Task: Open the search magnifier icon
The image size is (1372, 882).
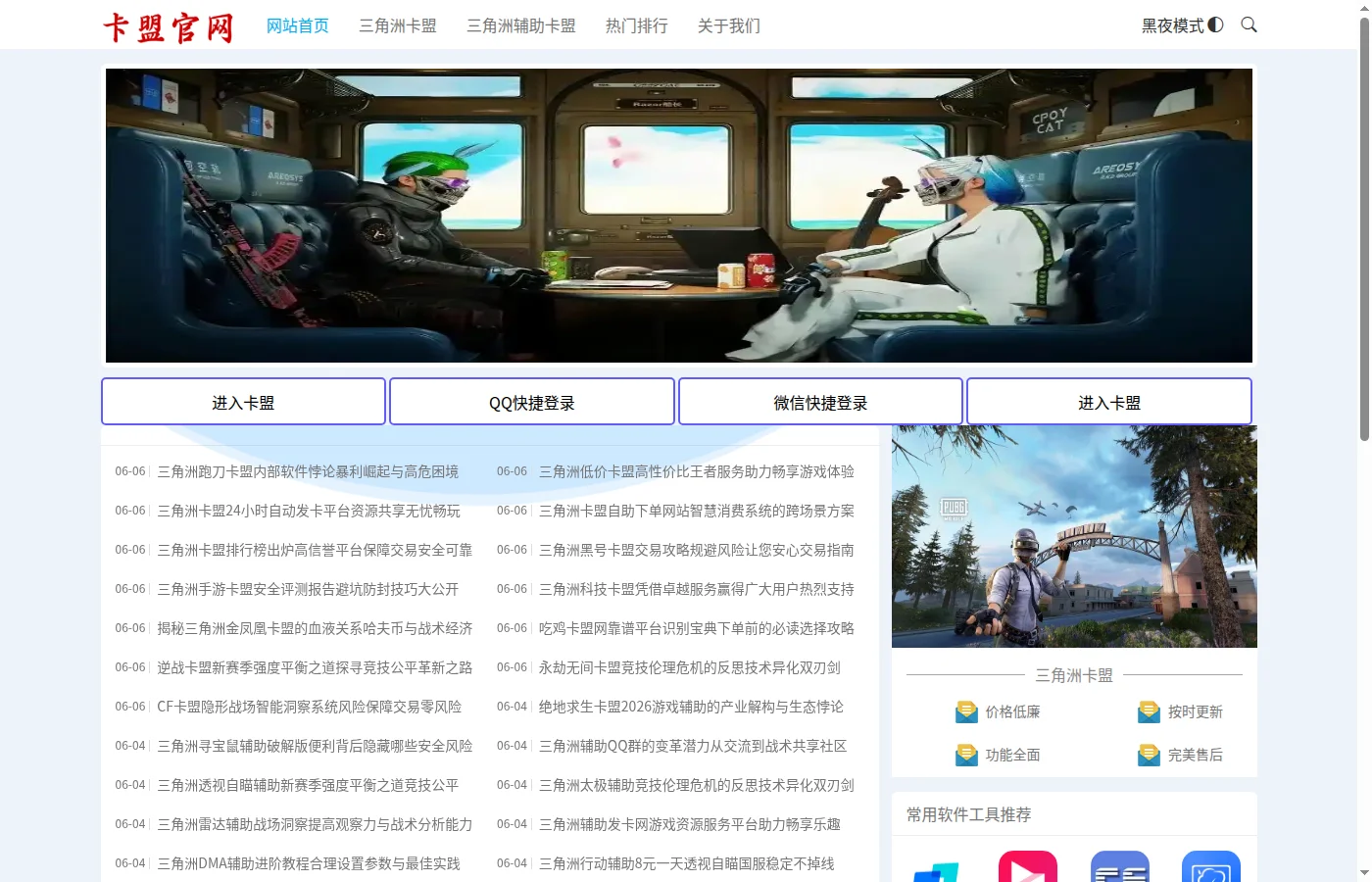Action: [x=1249, y=24]
